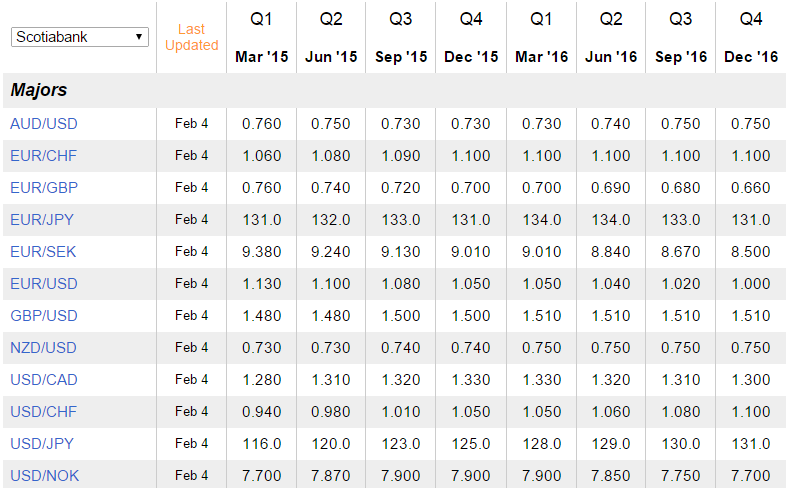This screenshot has width=792, height=488.
Task: Open the GBP/USD currency link
Action: tap(44, 316)
